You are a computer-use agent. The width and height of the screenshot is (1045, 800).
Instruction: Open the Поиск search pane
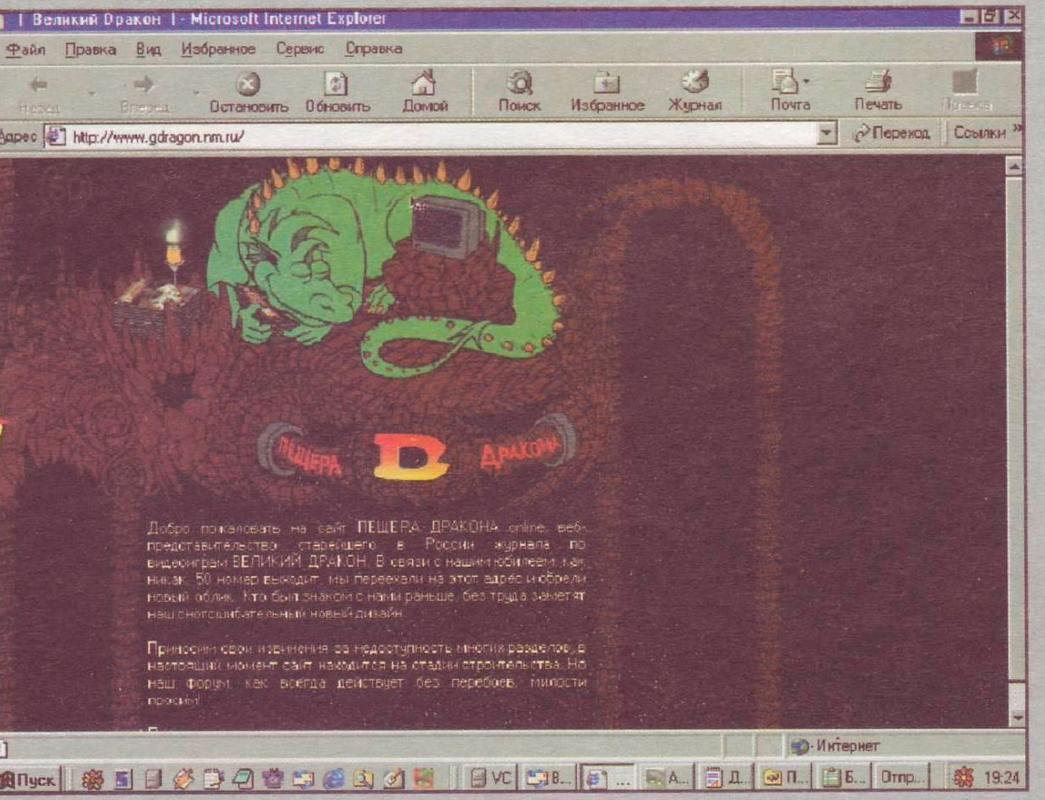coord(519,92)
